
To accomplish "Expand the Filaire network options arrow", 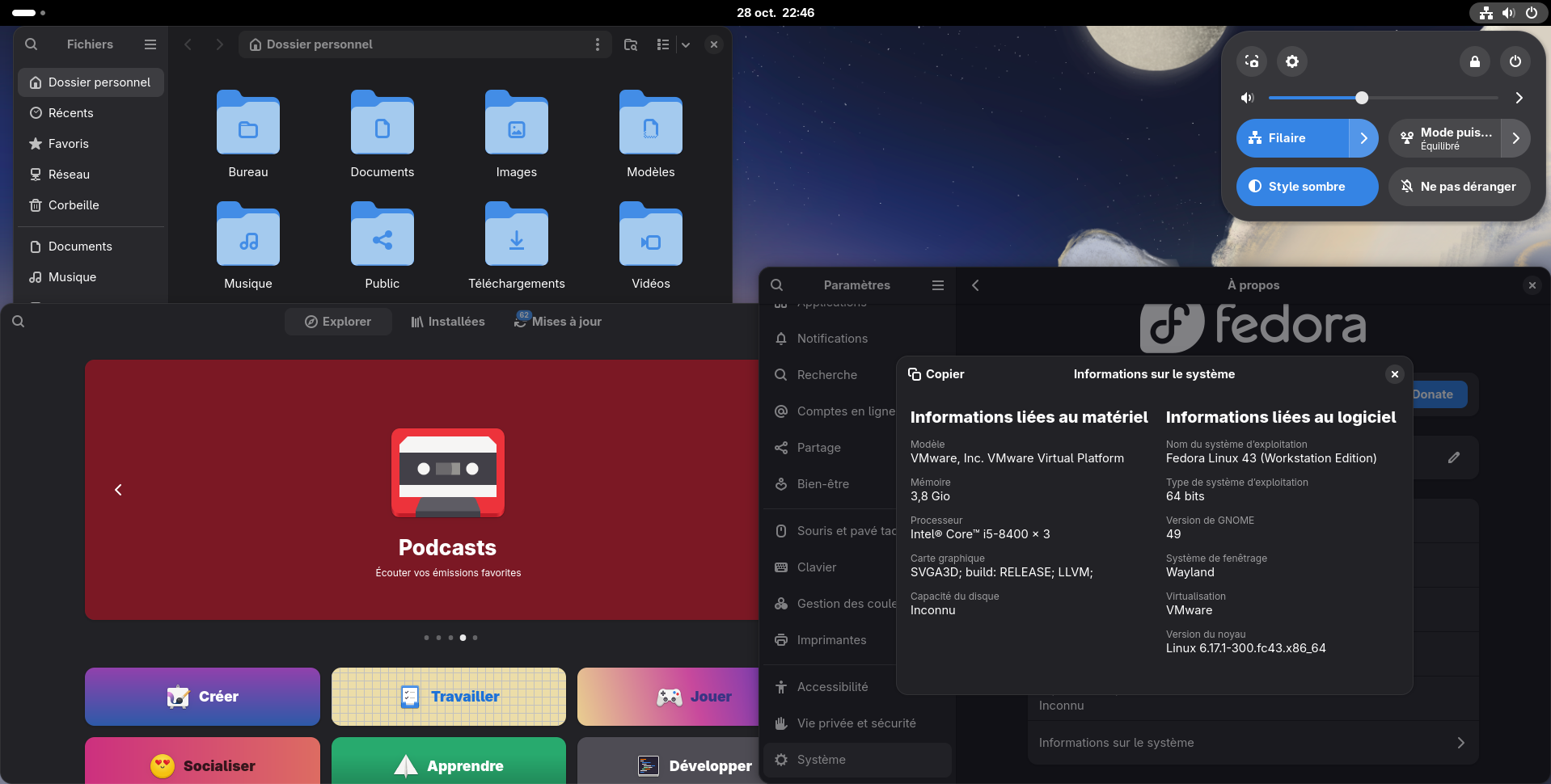I will pyautogui.click(x=1364, y=138).
